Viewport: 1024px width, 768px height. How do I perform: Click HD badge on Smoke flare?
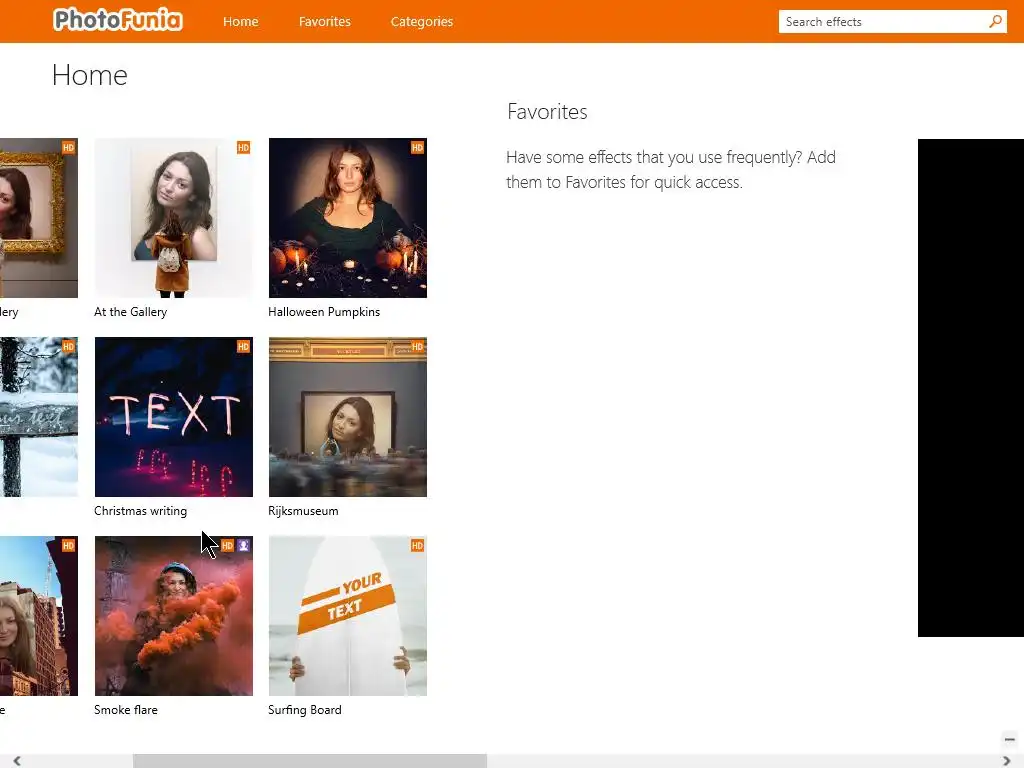pyautogui.click(x=227, y=545)
